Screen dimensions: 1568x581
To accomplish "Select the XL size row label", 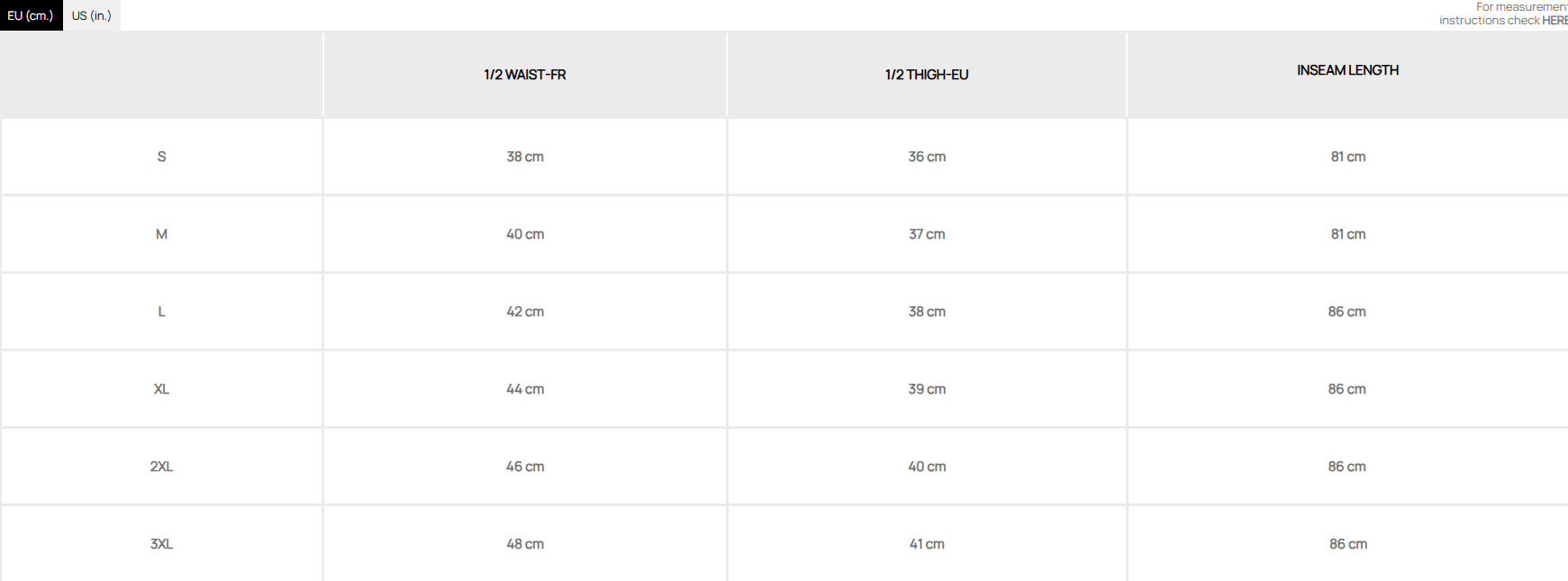I will [162, 389].
